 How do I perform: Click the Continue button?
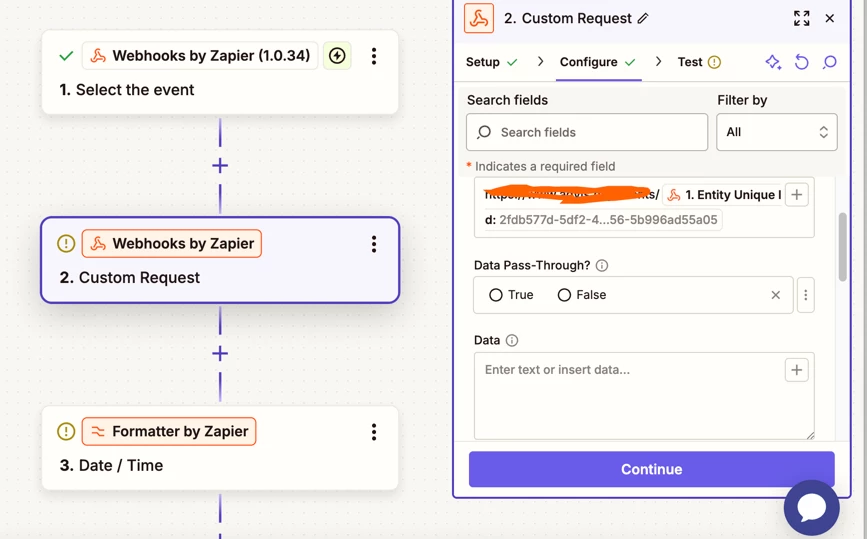point(651,469)
